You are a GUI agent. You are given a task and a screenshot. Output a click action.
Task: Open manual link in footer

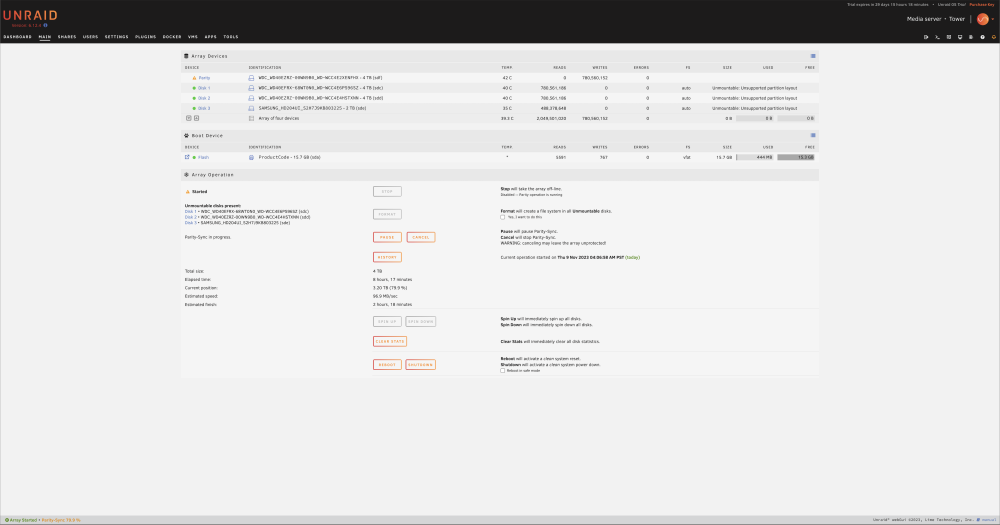pos(988,520)
